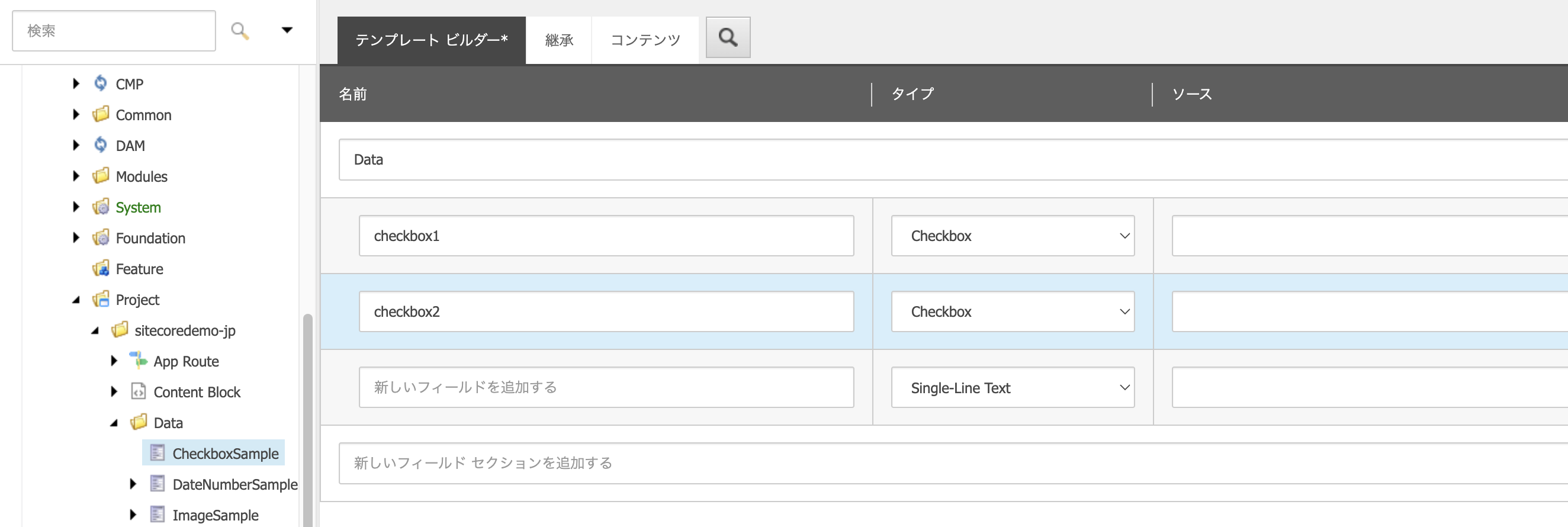The width and height of the screenshot is (1568, 527).
Task: Click the Foundation folder icon
Action: 101,237
